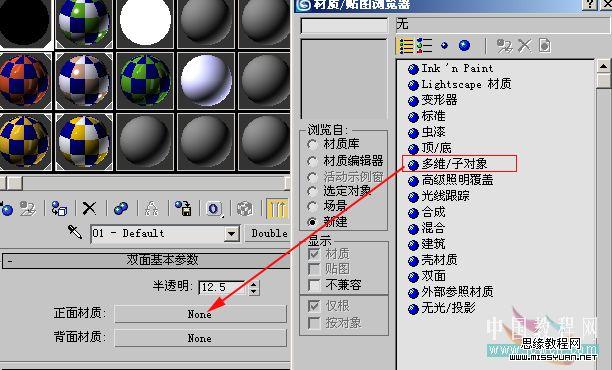612x370 pixels.
Task: Select 标准 material
Action: 426,116
